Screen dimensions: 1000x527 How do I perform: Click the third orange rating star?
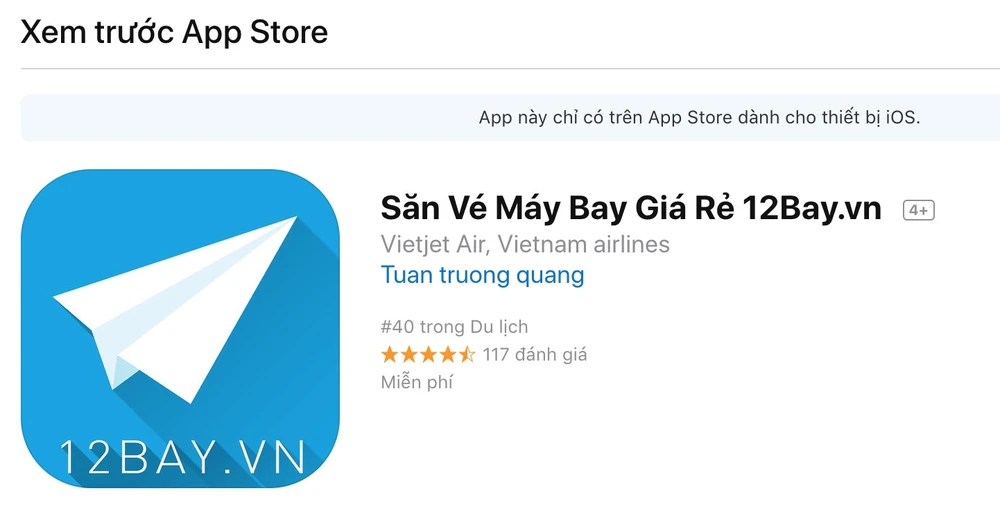pyautogui.click(x=428, y=354)
